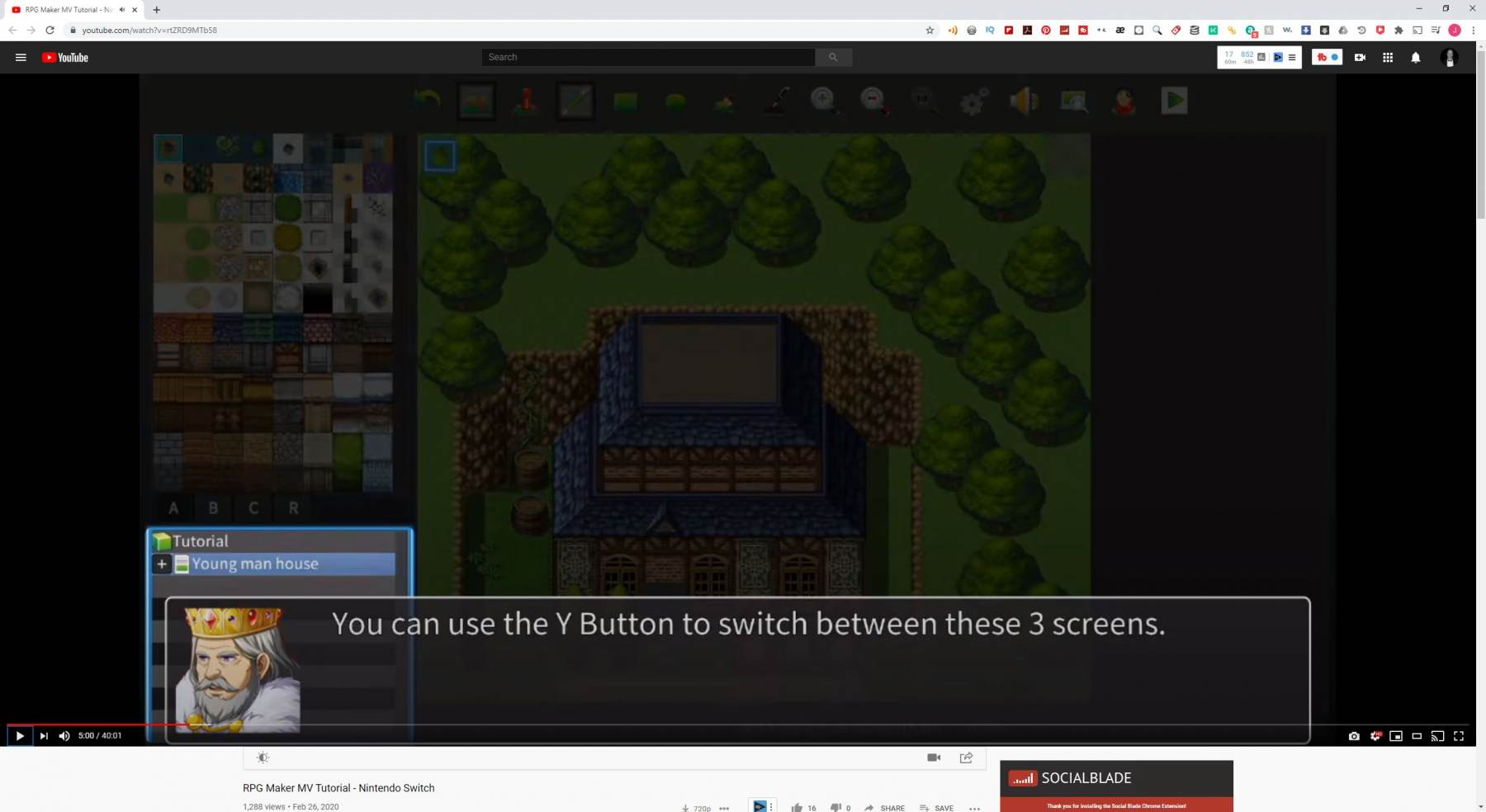The image size is (1486, 812).
Task: Go to YouTube home via logo
Action: [65, 58]
